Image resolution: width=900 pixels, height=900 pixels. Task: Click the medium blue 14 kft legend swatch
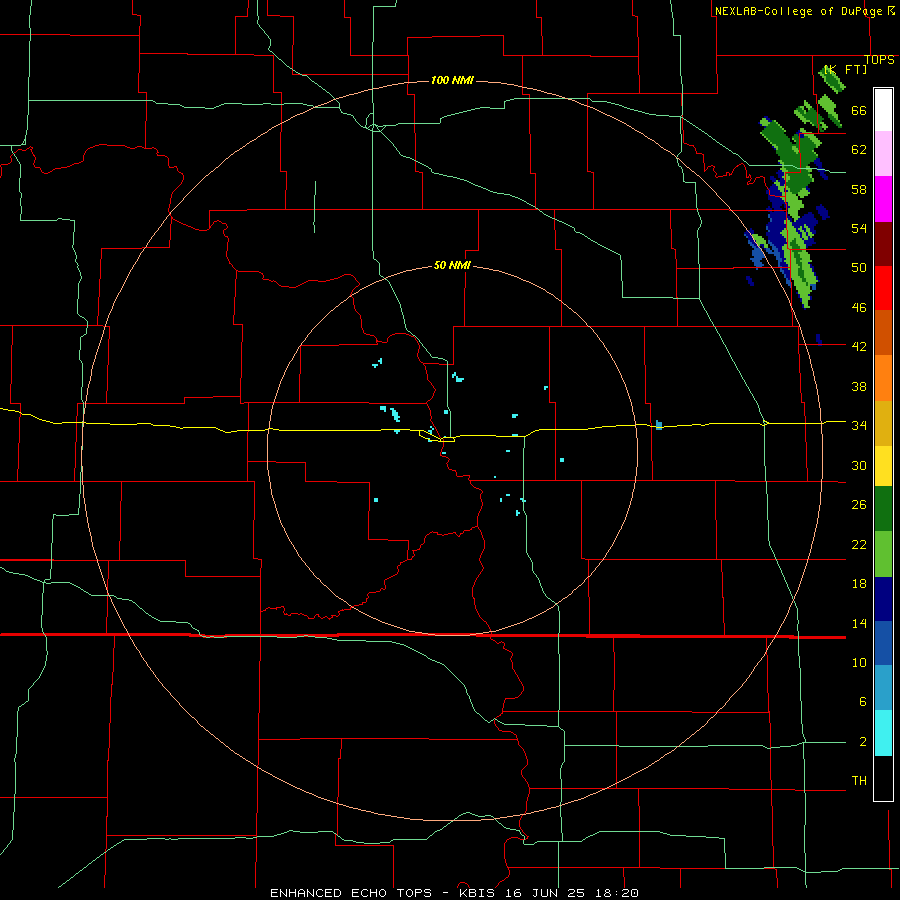[883, 643]
